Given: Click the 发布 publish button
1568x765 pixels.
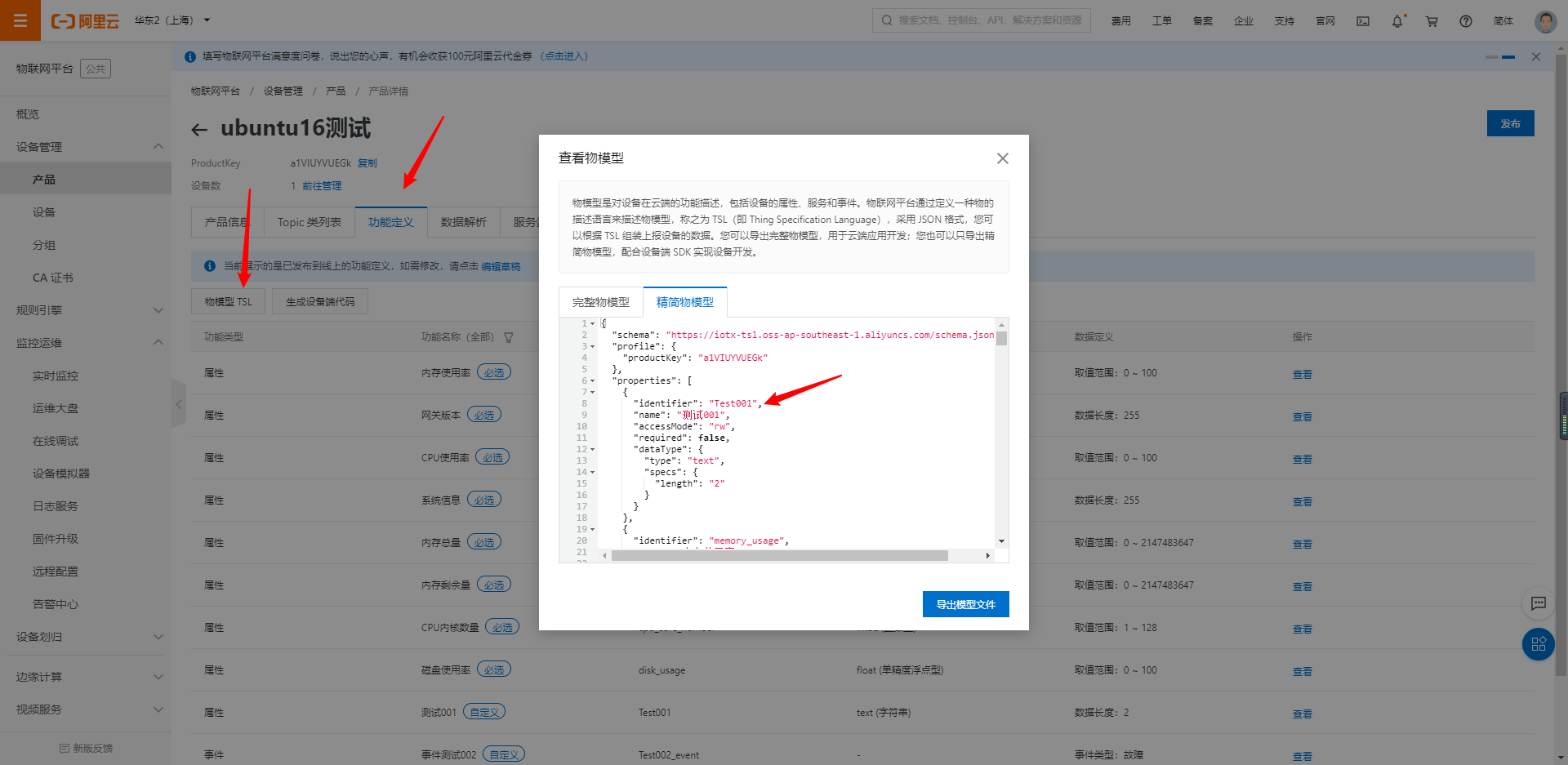Looking at the screenshot, I should coord(1510,123).
